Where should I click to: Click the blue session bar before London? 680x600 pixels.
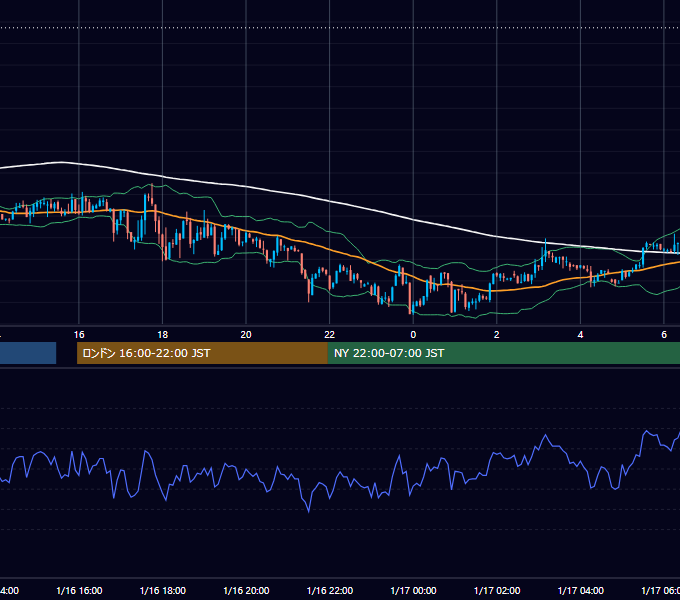point(28,353)
